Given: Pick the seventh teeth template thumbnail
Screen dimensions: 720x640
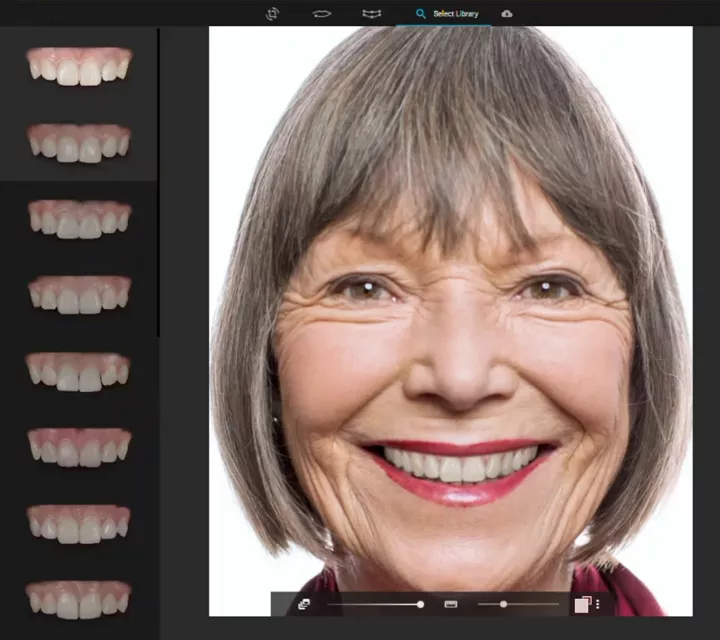Looking at the screenshot, I should pyautogui.click(x=79, y=522).
